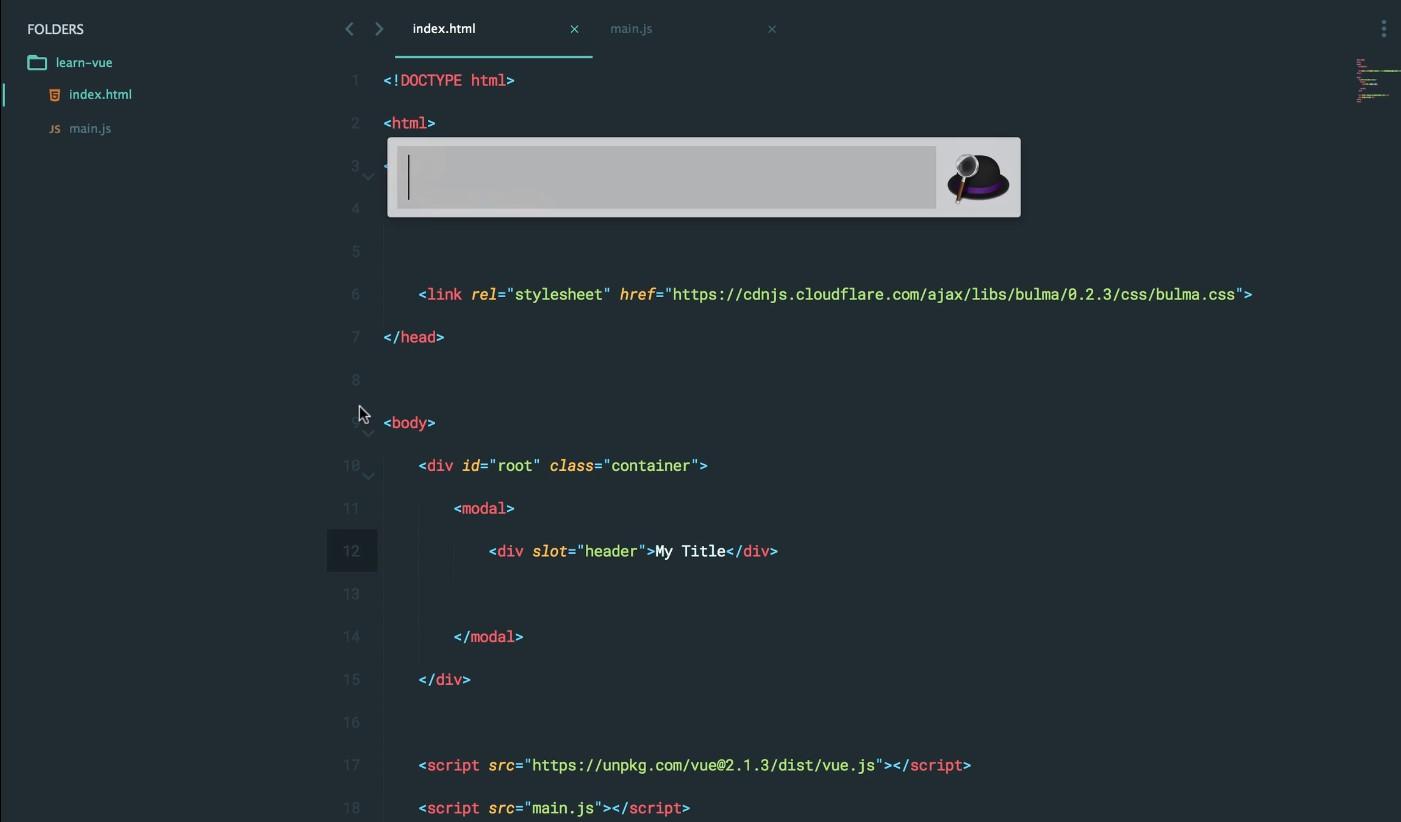
Task: Close the main.js tab
Action: pos(772,29)
